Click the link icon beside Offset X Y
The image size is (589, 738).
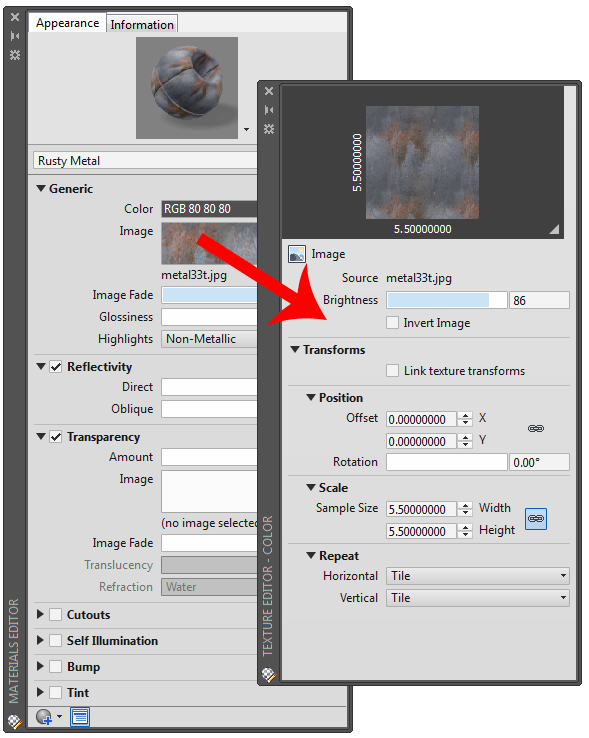pyautogui.click(x=536, y=428)
